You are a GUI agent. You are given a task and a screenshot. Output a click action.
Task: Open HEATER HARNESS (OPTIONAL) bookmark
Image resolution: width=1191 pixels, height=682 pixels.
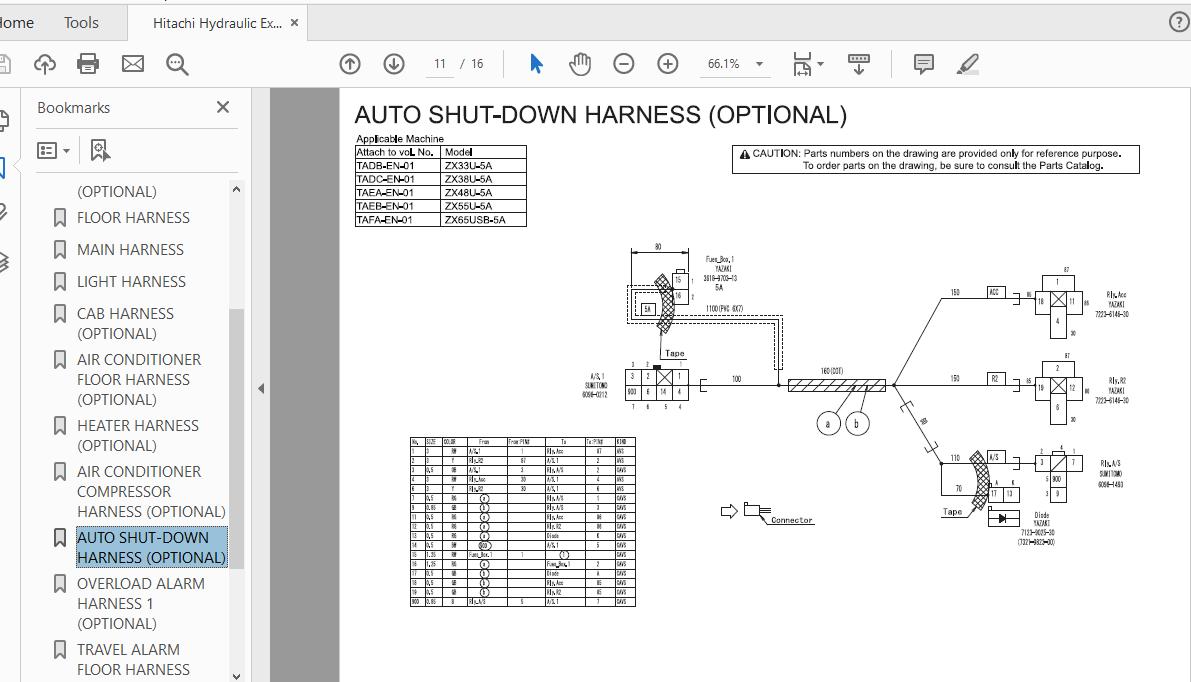137,436
